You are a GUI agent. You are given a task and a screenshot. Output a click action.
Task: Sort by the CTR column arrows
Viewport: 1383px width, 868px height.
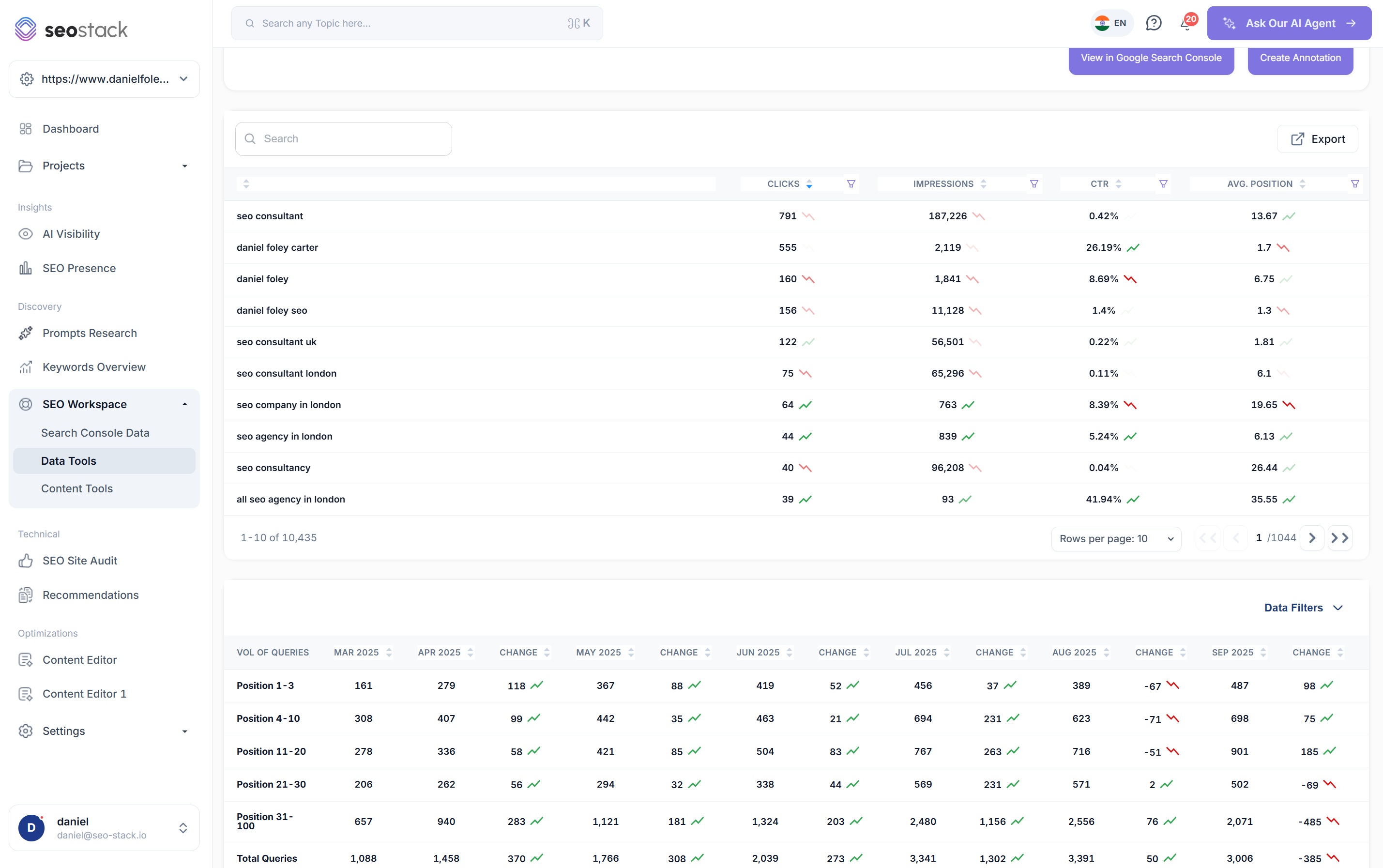[x=1118, y=183]
